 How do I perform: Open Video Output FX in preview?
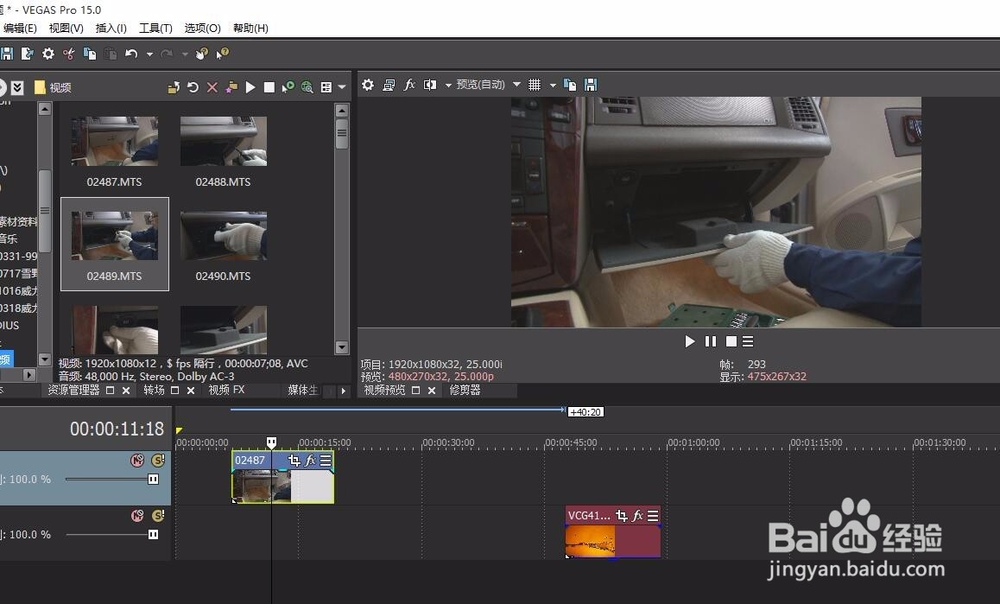point(409,85)
